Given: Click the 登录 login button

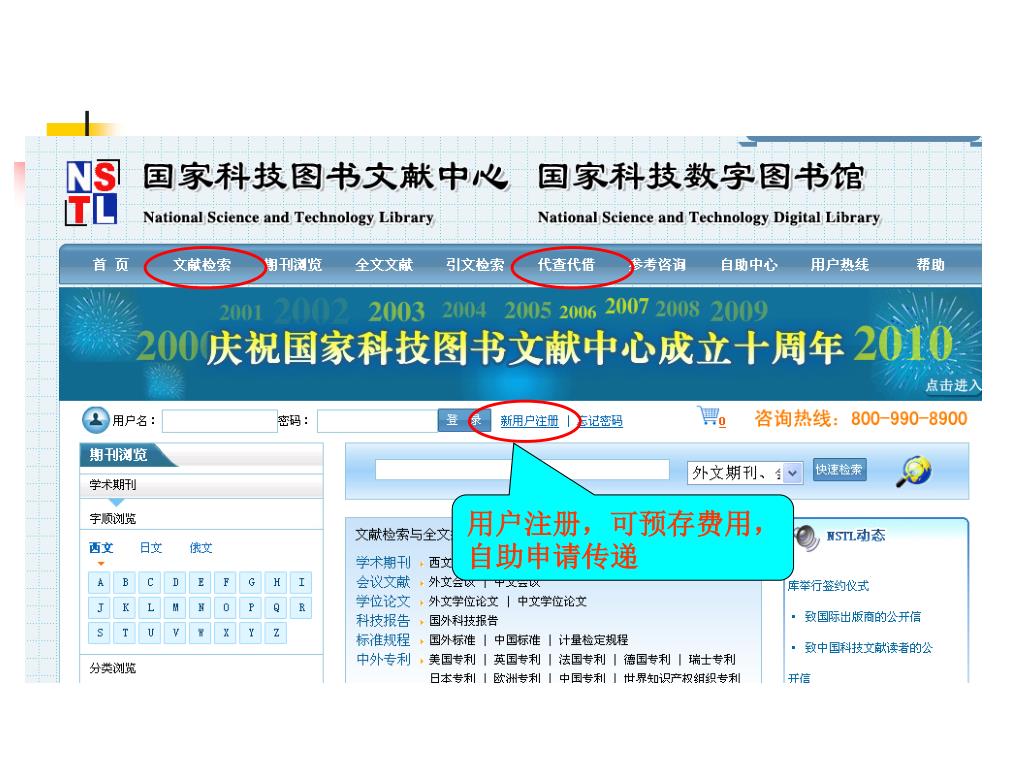Looking at the screenshot, I should coord(464,420).
